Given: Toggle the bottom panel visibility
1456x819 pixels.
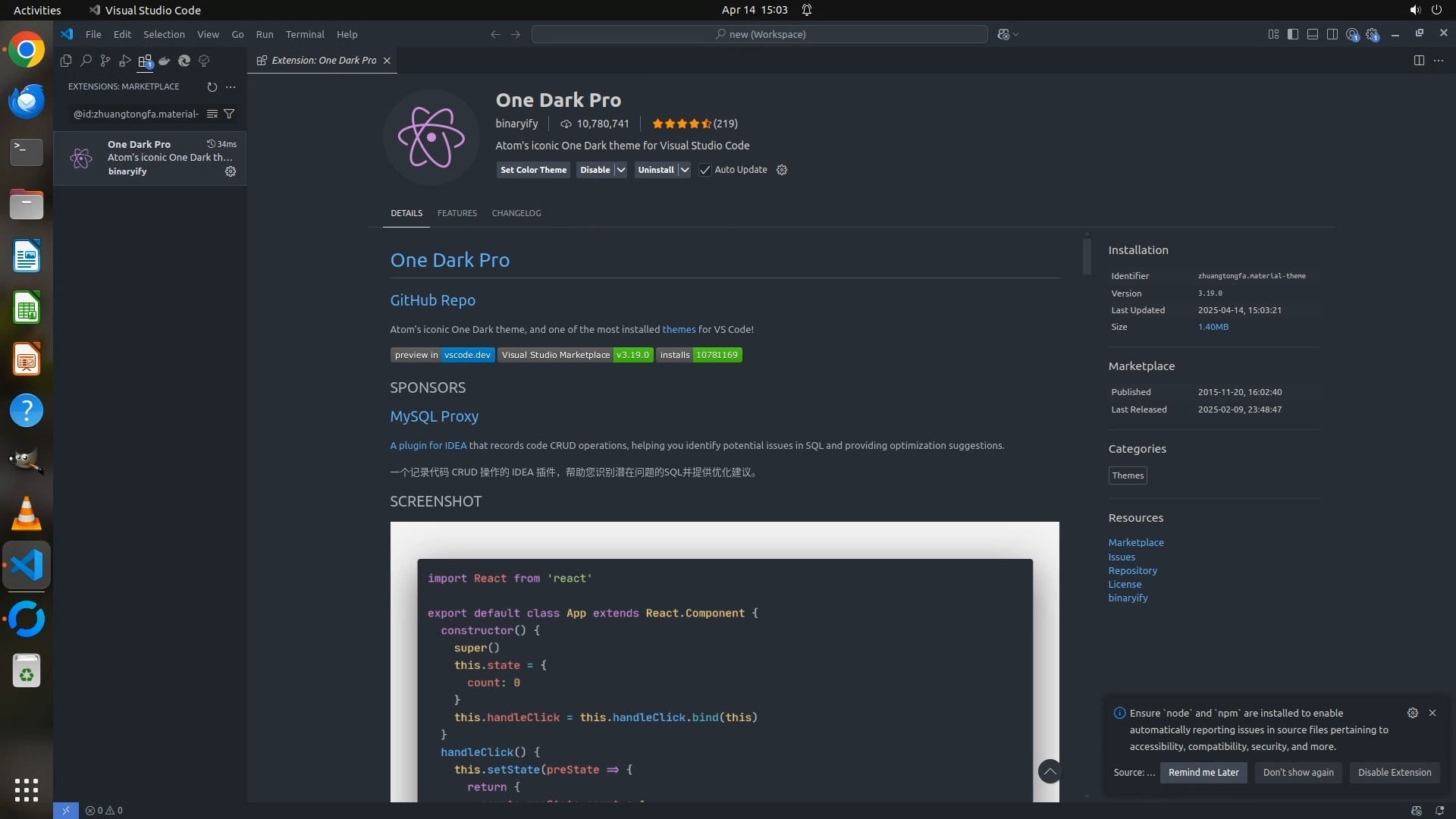Looking at the screenshot, I should 1313,34.
